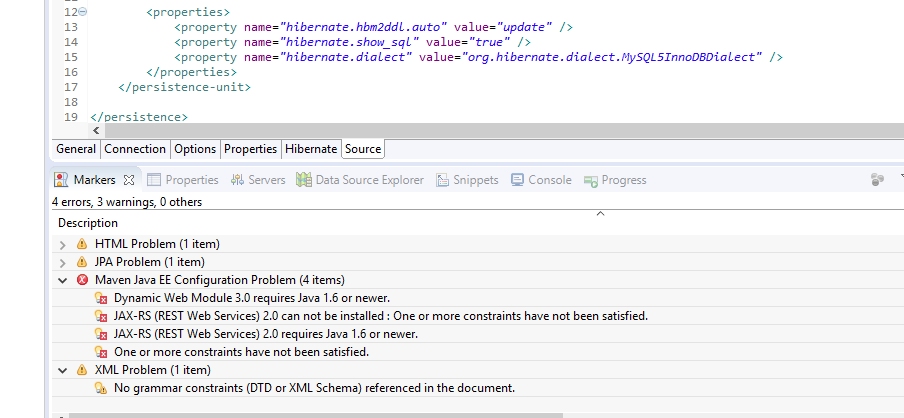Select 'Dynamic Web Module 3.0 requires Java' error
This screenshot has height=418, width=904.
click(252, 298)
